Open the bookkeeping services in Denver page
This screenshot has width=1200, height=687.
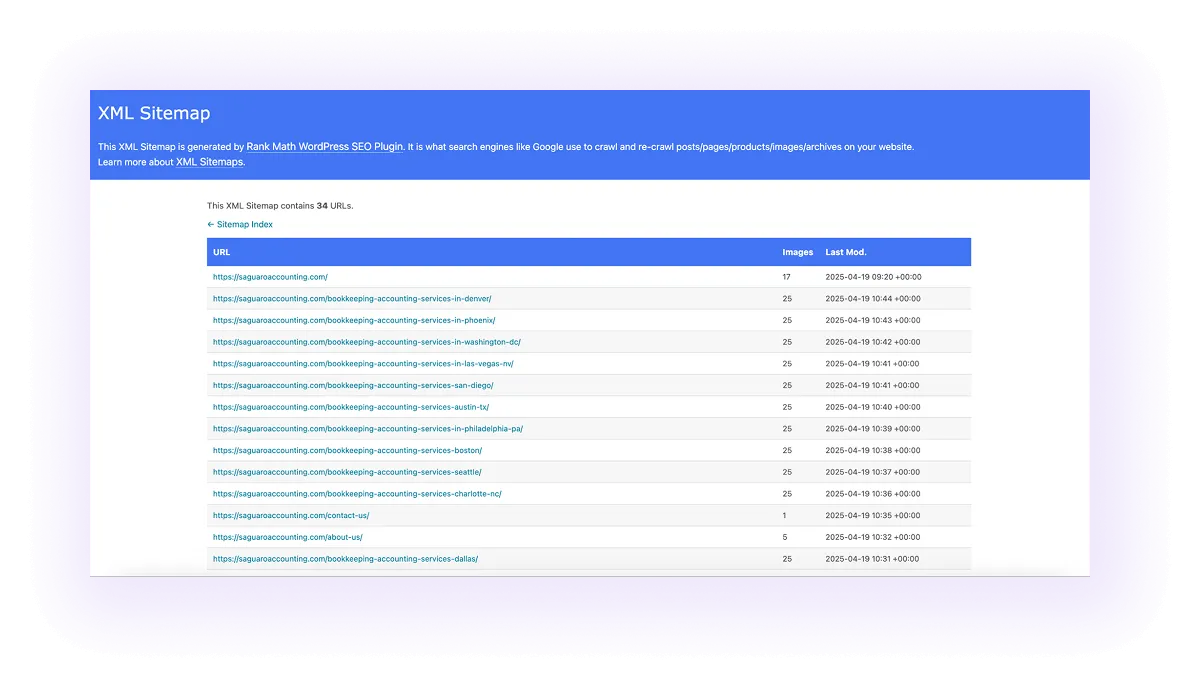pos(353,298)
